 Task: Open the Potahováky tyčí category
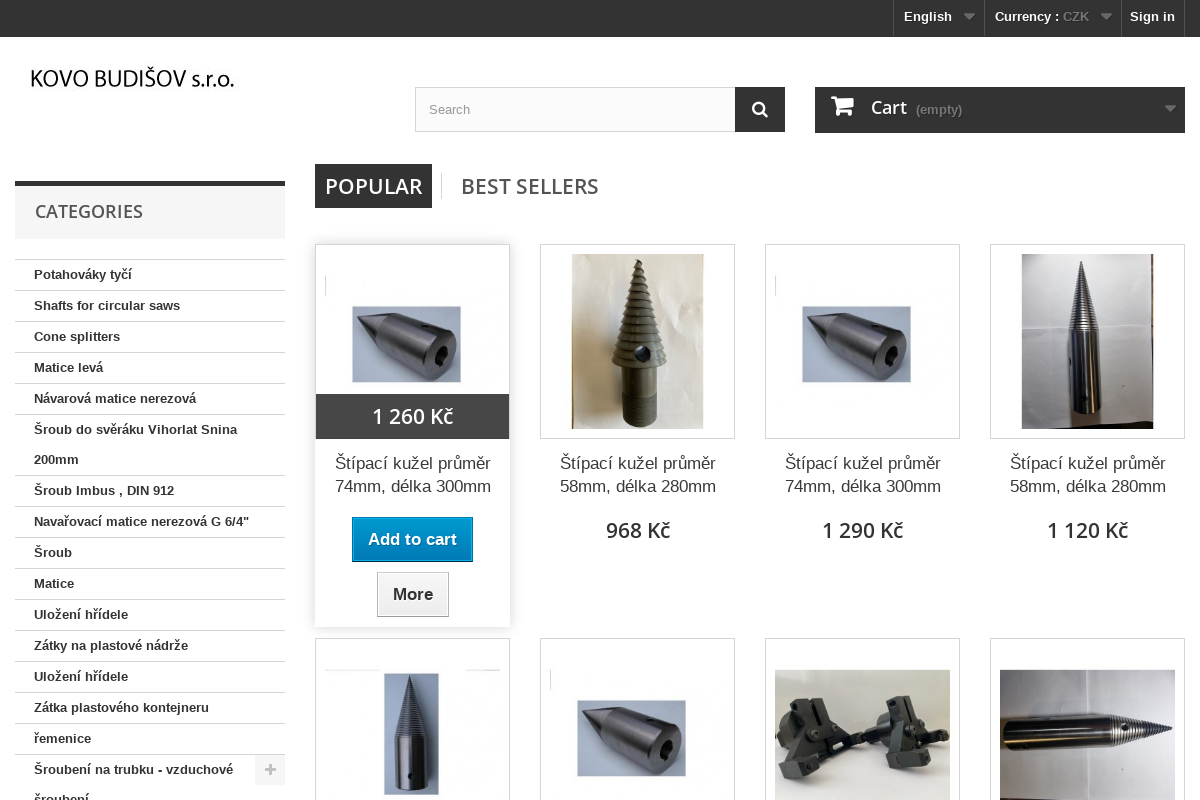tap(83, 275)
